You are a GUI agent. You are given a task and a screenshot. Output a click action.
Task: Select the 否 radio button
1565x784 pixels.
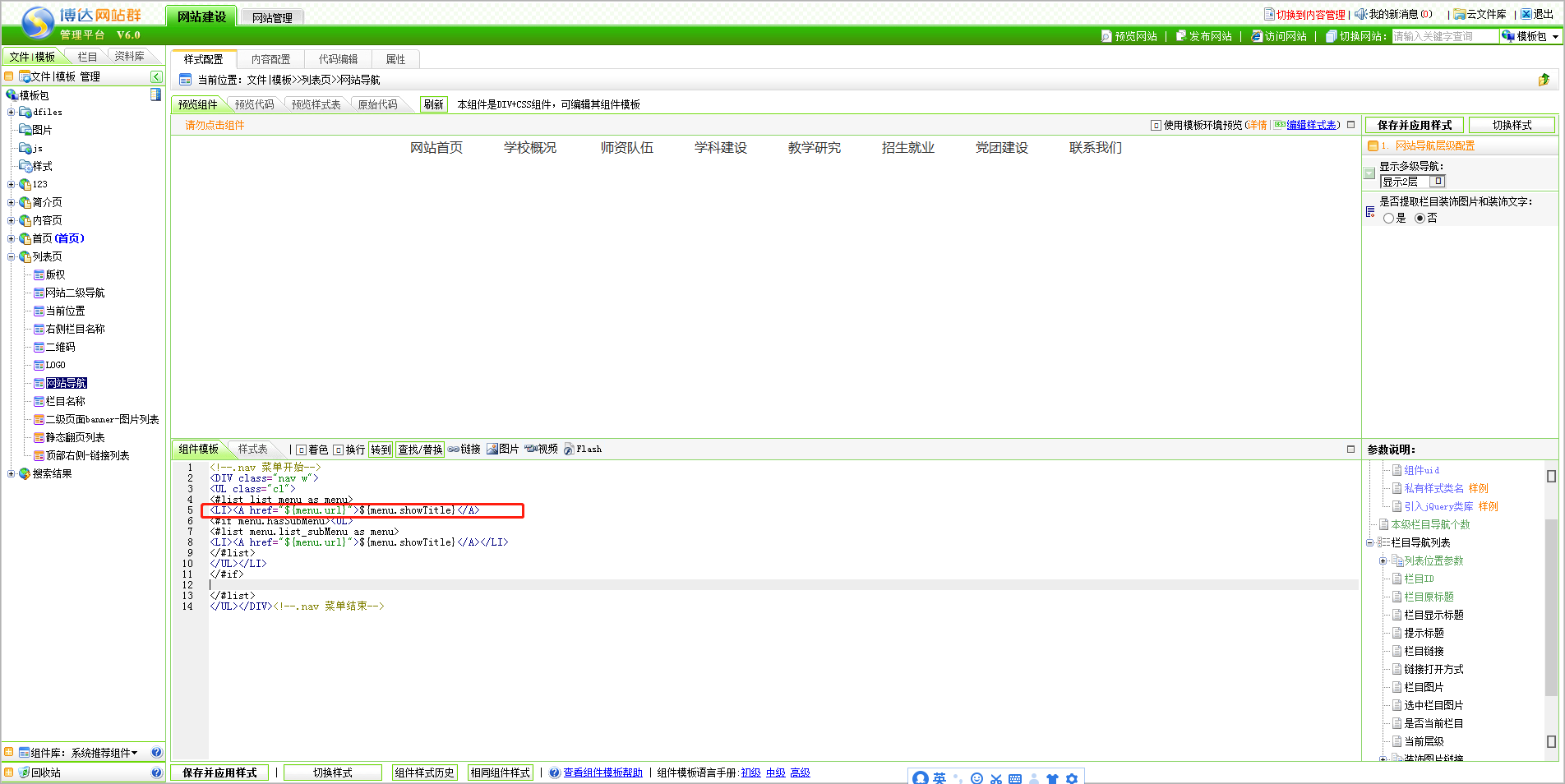[1420, 219]
